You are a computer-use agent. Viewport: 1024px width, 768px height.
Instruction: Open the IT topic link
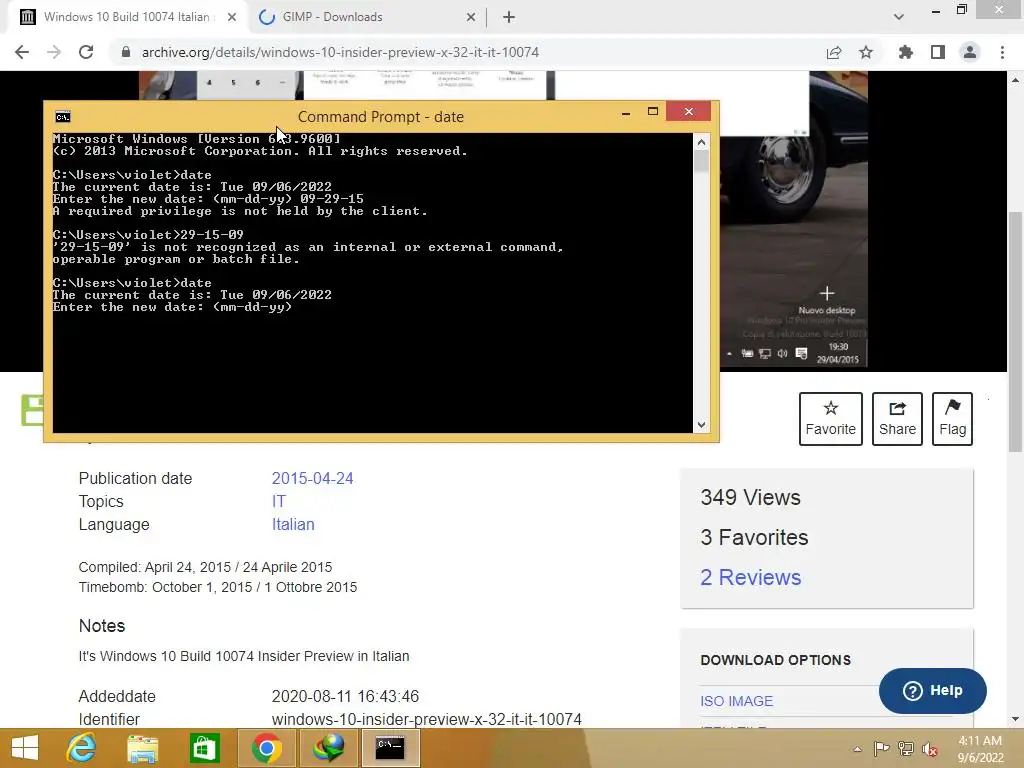pos(279,502)
